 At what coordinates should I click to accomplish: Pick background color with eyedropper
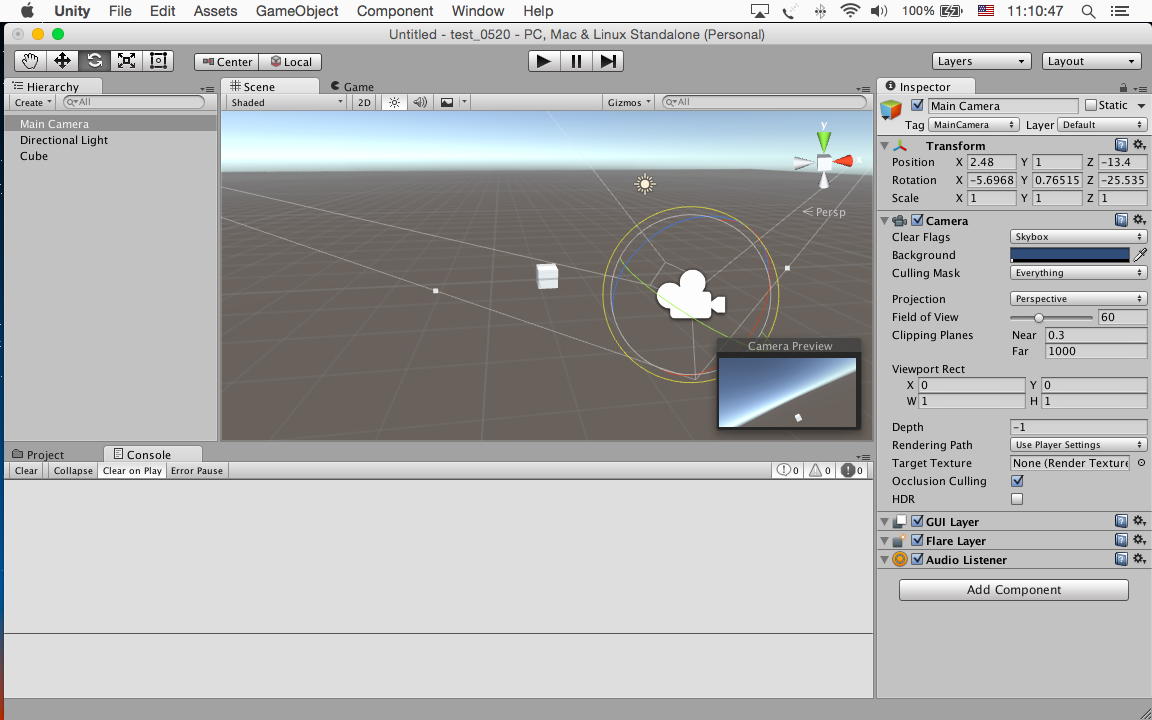(1140, 255)
